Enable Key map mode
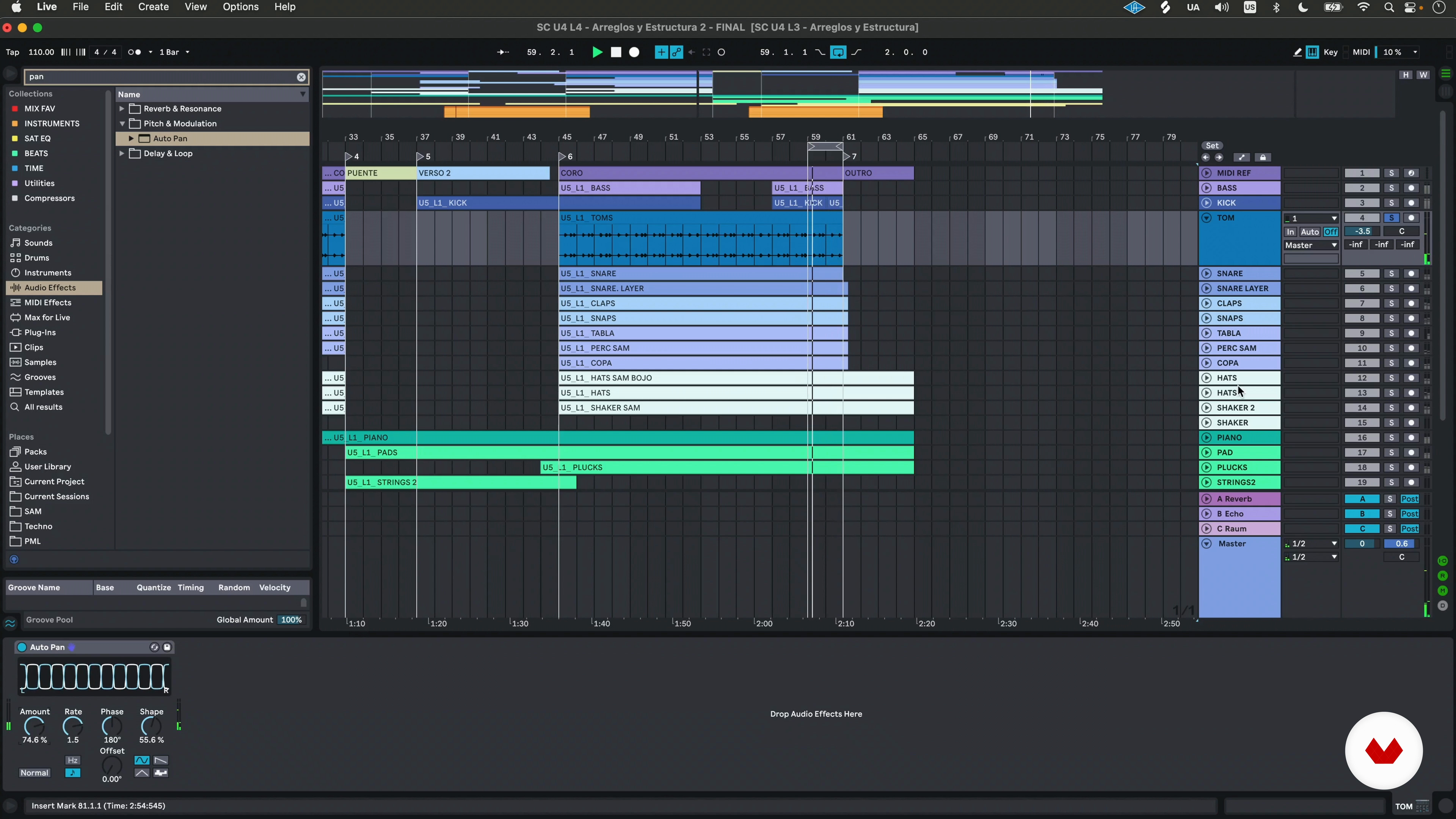 coord(1330,52)
